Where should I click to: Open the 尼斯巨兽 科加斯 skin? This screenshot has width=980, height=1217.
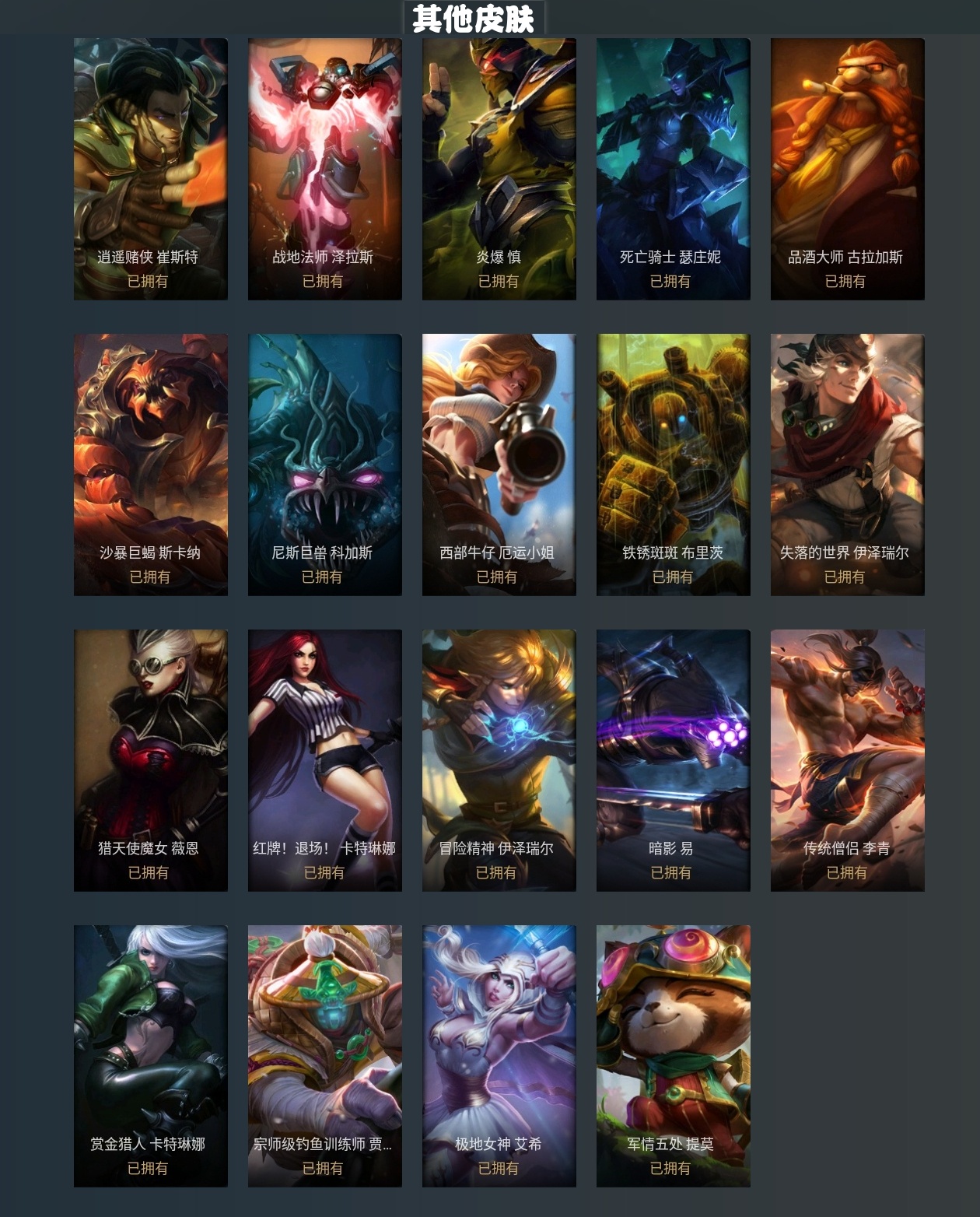[325, 465]
